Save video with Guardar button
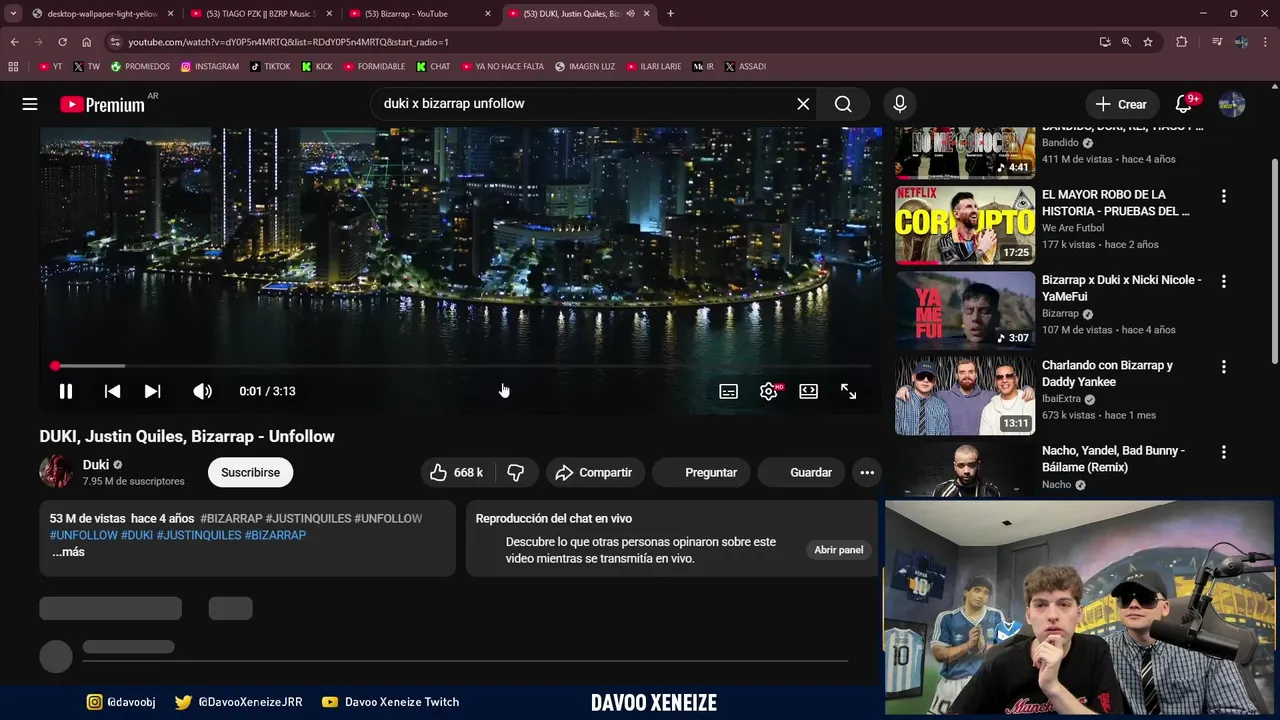The width and height of the screenshot is (1280, 720). tap(802, 472)
